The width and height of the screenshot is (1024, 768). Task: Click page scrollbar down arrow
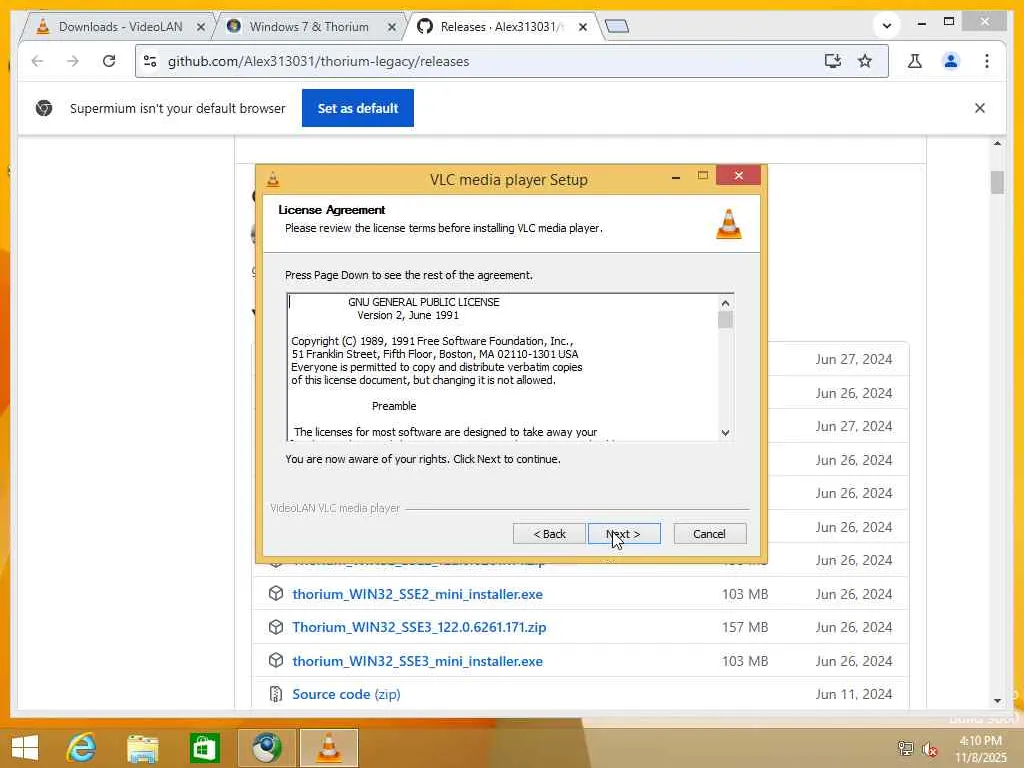(997, 701)
